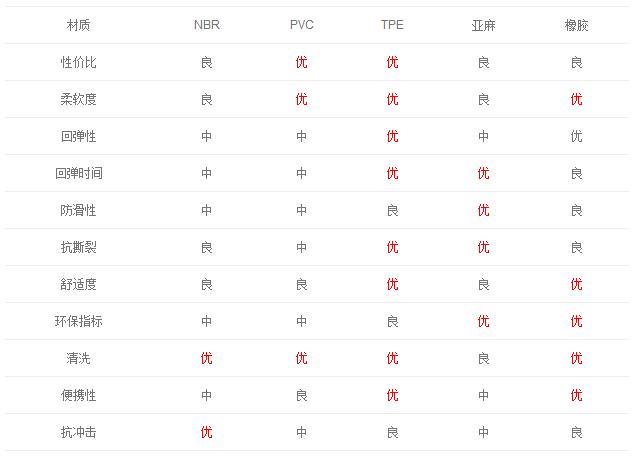Select the 抗冲击 row label
Screen dimensions: 635x457
point(78,432)
